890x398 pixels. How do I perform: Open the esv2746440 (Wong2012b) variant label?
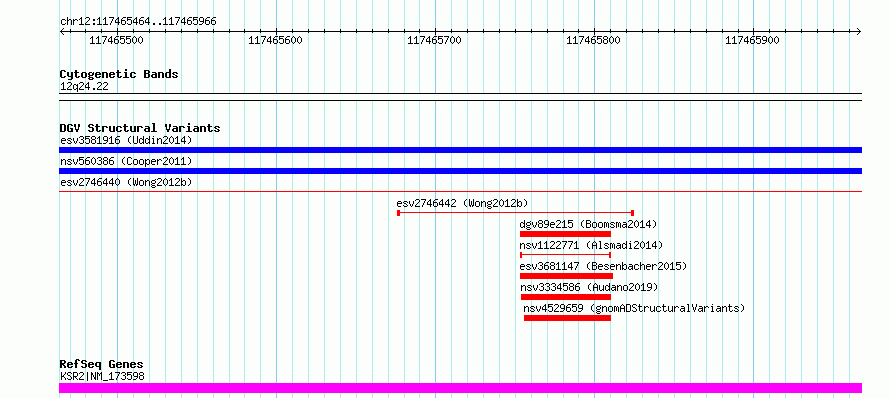coord(126,182)
